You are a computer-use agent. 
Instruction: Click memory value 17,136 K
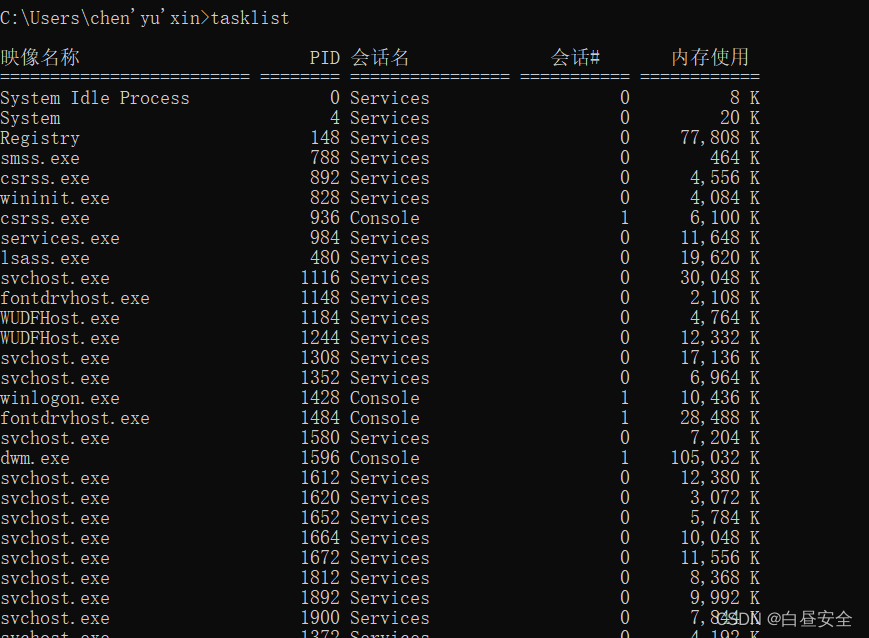pyautogui.click(x=720, y=358)
